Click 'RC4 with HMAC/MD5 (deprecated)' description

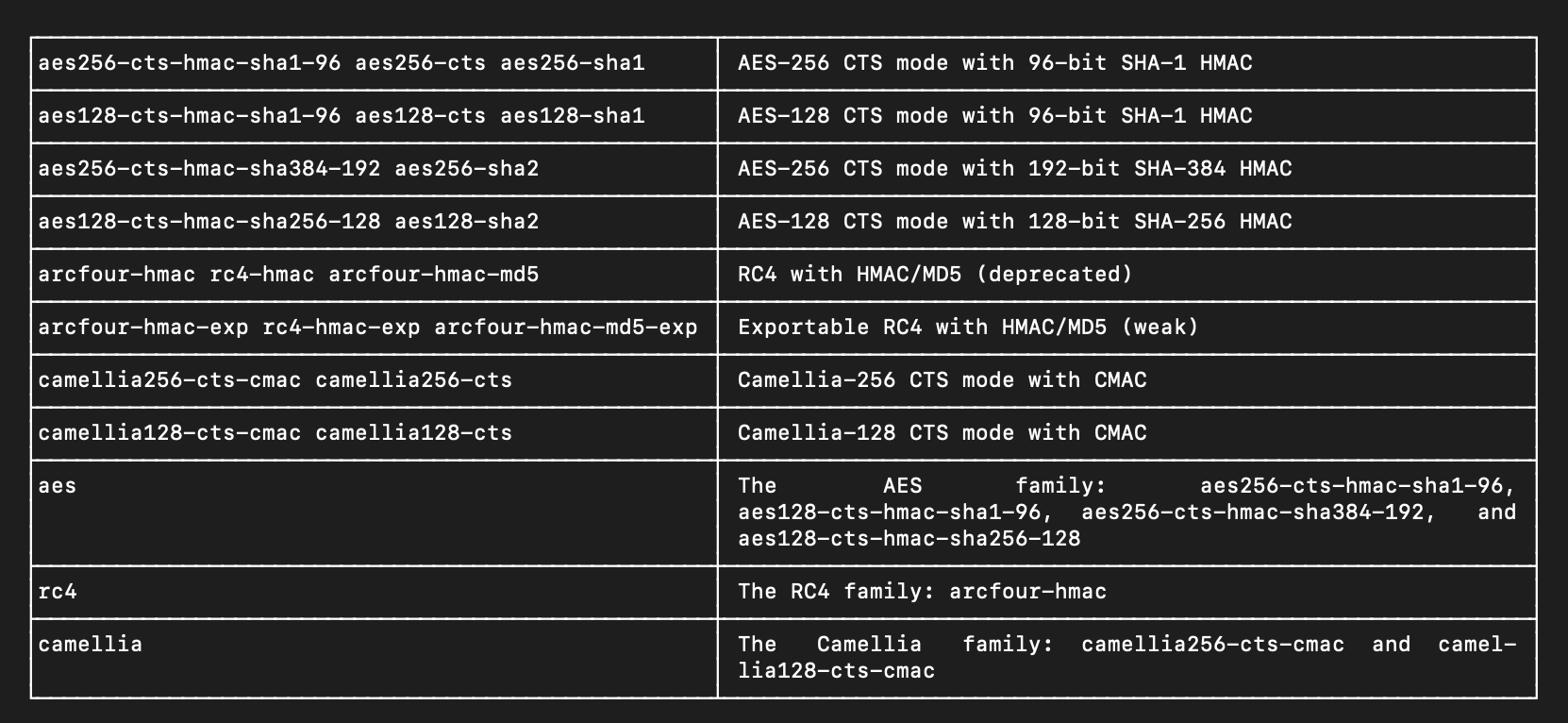click(935, 275)
